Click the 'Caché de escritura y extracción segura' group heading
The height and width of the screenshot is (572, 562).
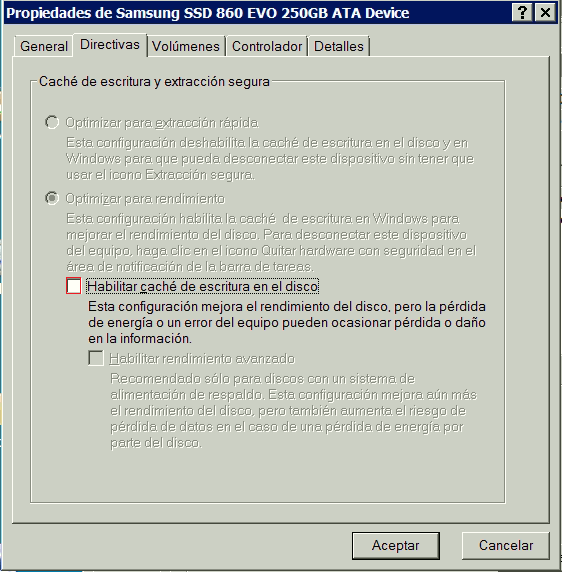154,81
